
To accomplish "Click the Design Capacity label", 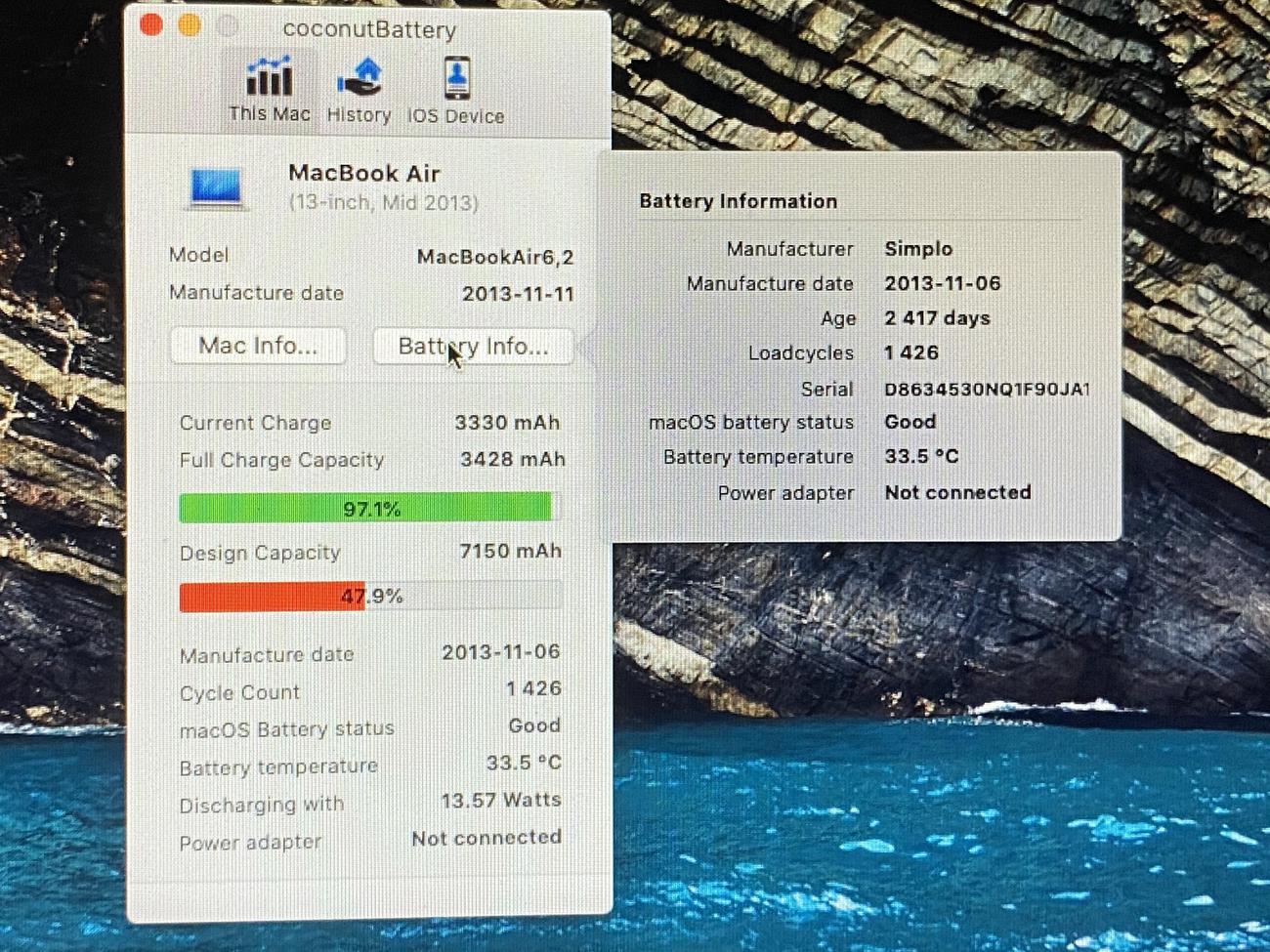I will [260, 553].
